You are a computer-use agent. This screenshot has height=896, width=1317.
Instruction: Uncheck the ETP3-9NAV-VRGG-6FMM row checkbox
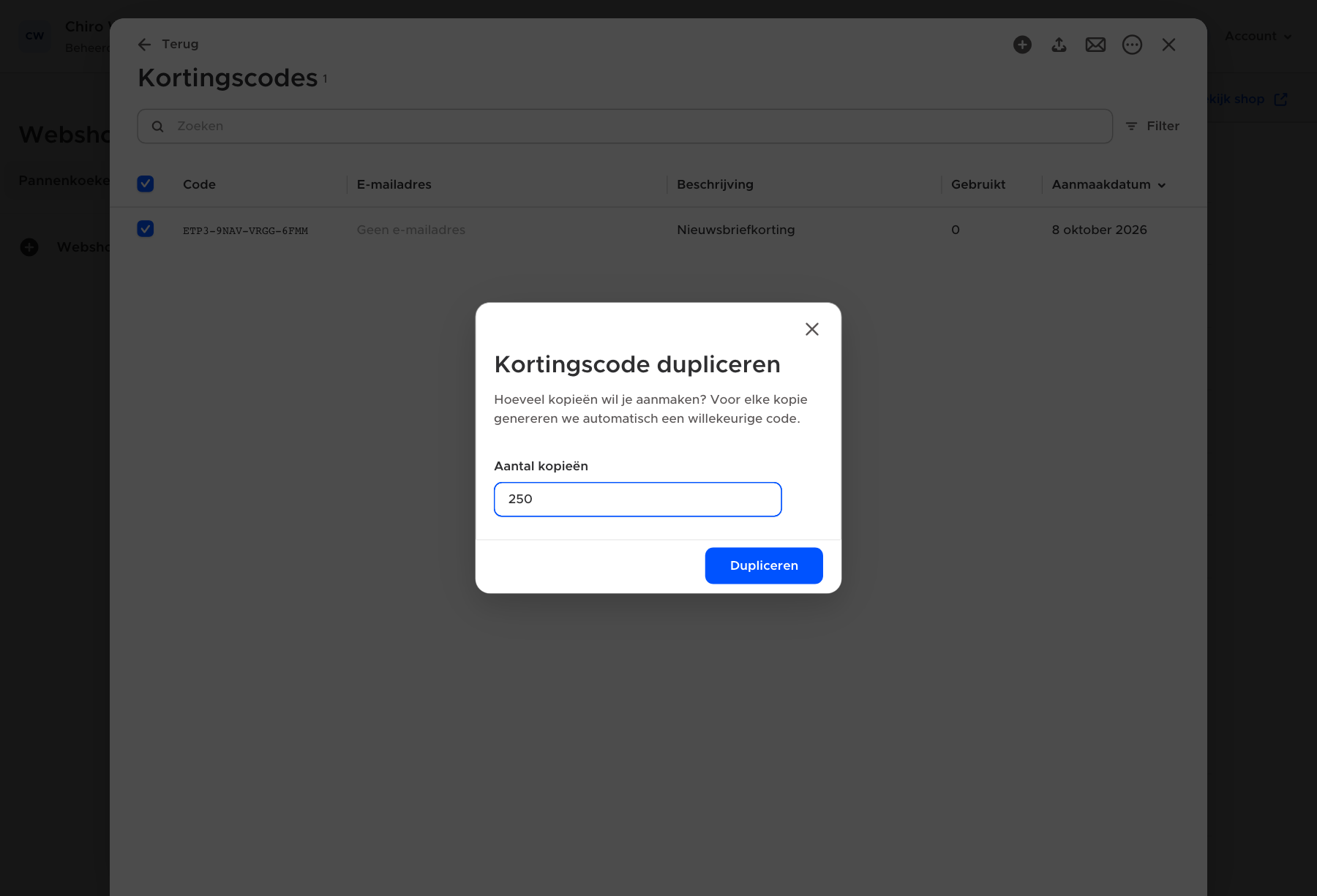click(146, 229)
